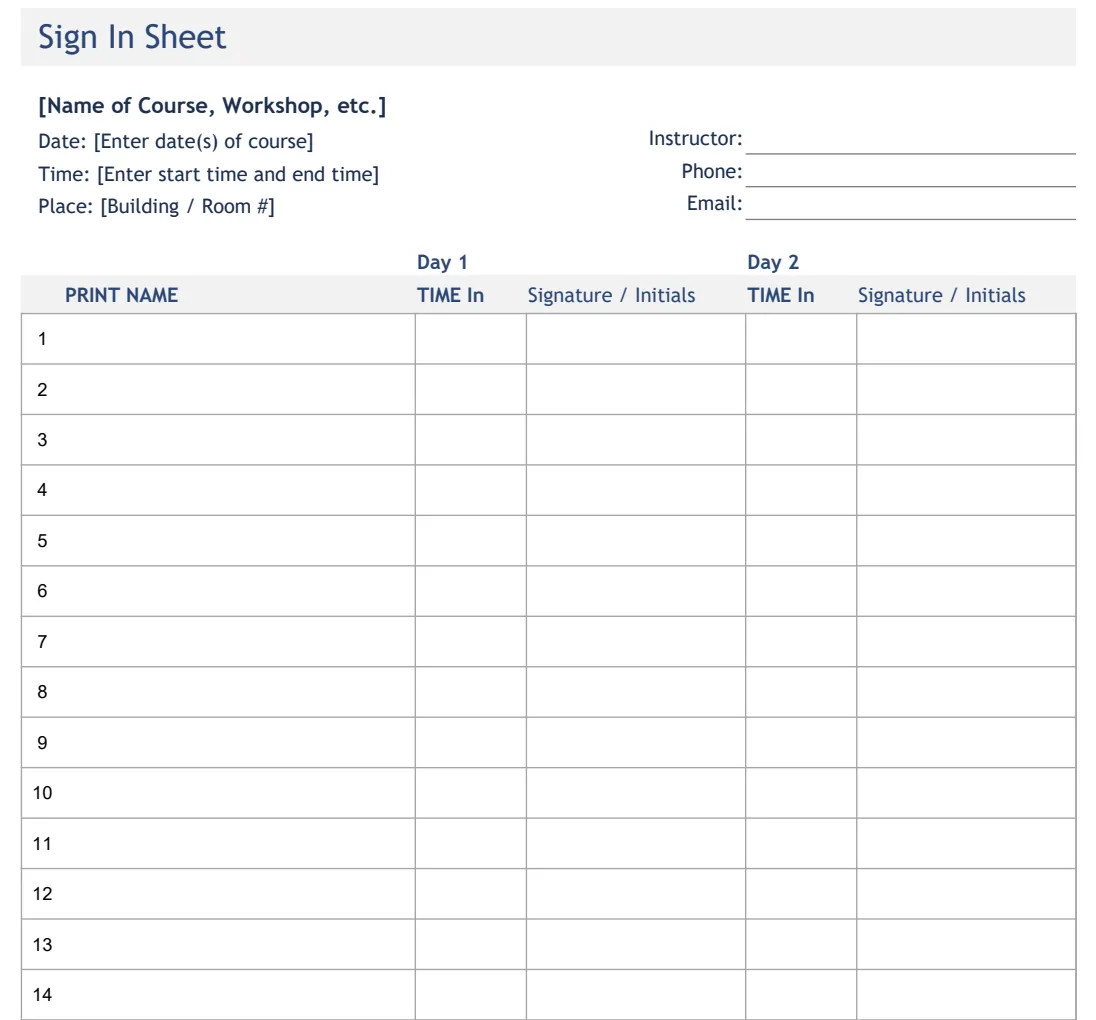Select the print name cell in row 8
The image size is (1096, 1020).
click(218, 692)
